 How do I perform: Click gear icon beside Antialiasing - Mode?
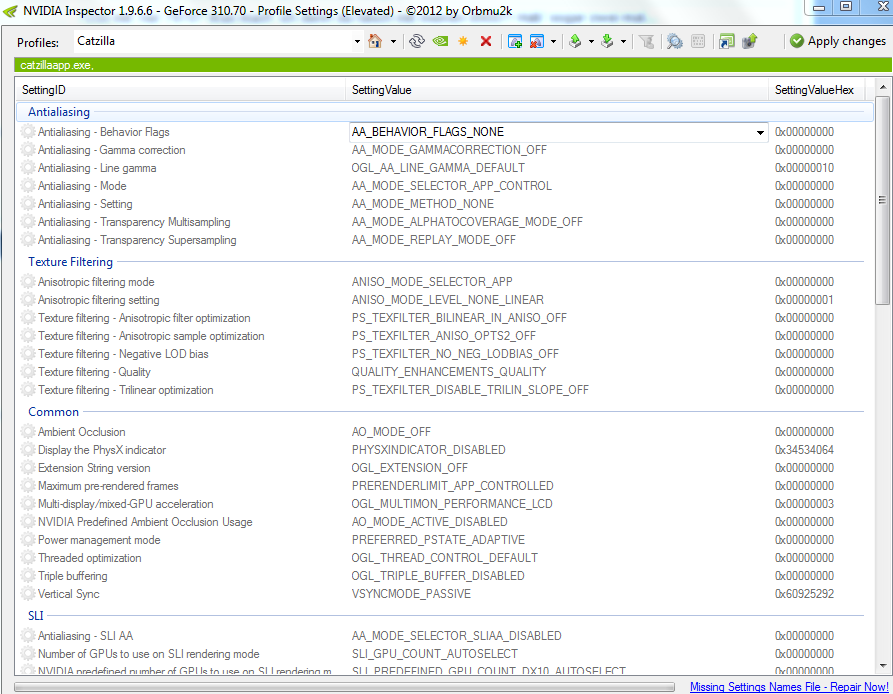point(28,186)
